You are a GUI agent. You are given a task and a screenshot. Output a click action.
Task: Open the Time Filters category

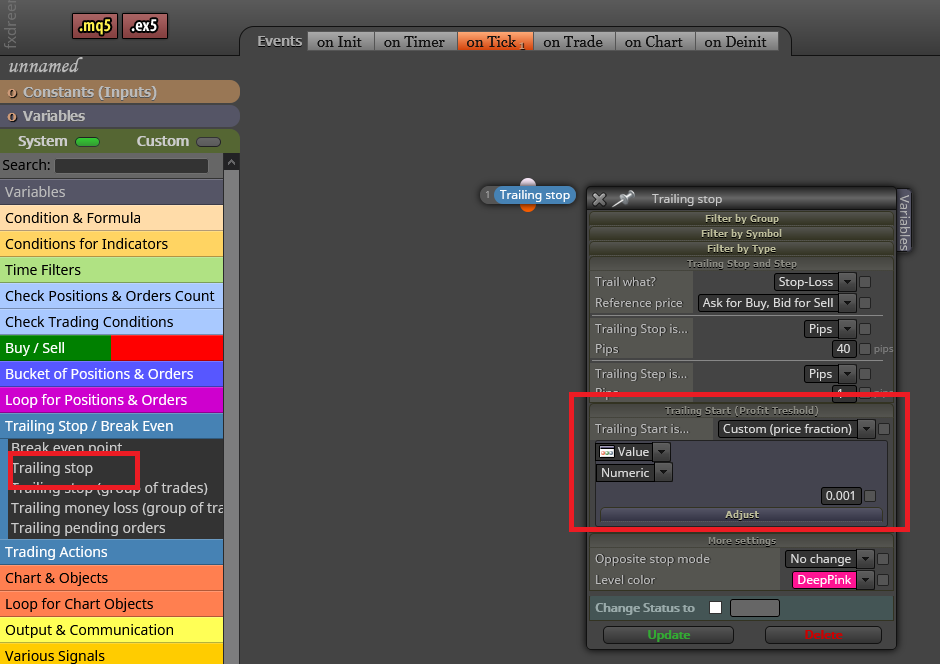click(112, 270)
